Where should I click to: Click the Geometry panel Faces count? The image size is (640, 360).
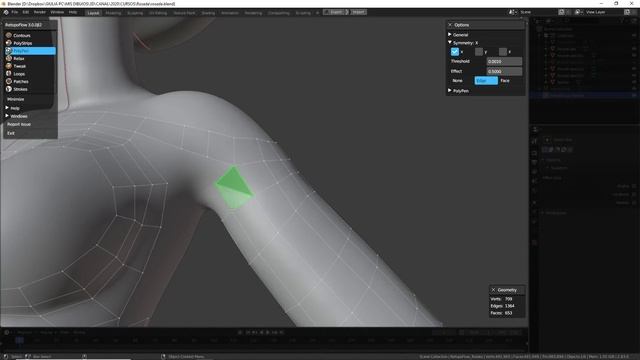click(x=501, y=313)
